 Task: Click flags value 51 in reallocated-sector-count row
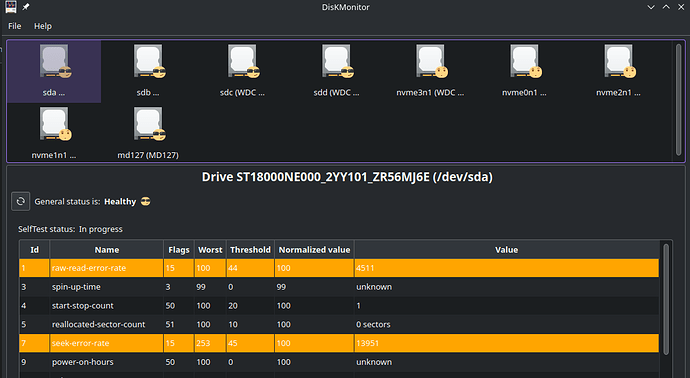click(170, 324)
